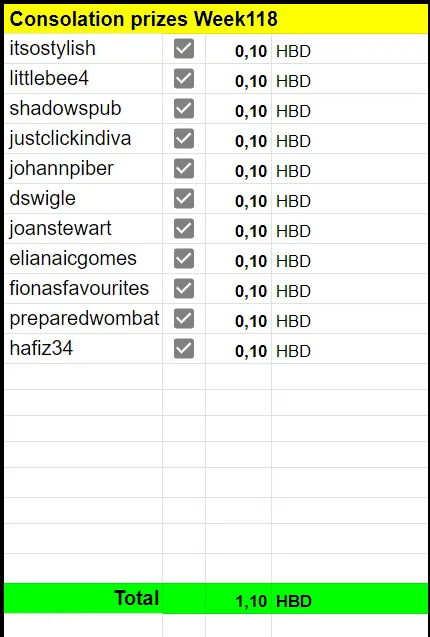The width and height of the screenshot is (430, 637).
Task: Uncheck the elianaicgomes checkbox
Action: [184, 259]
